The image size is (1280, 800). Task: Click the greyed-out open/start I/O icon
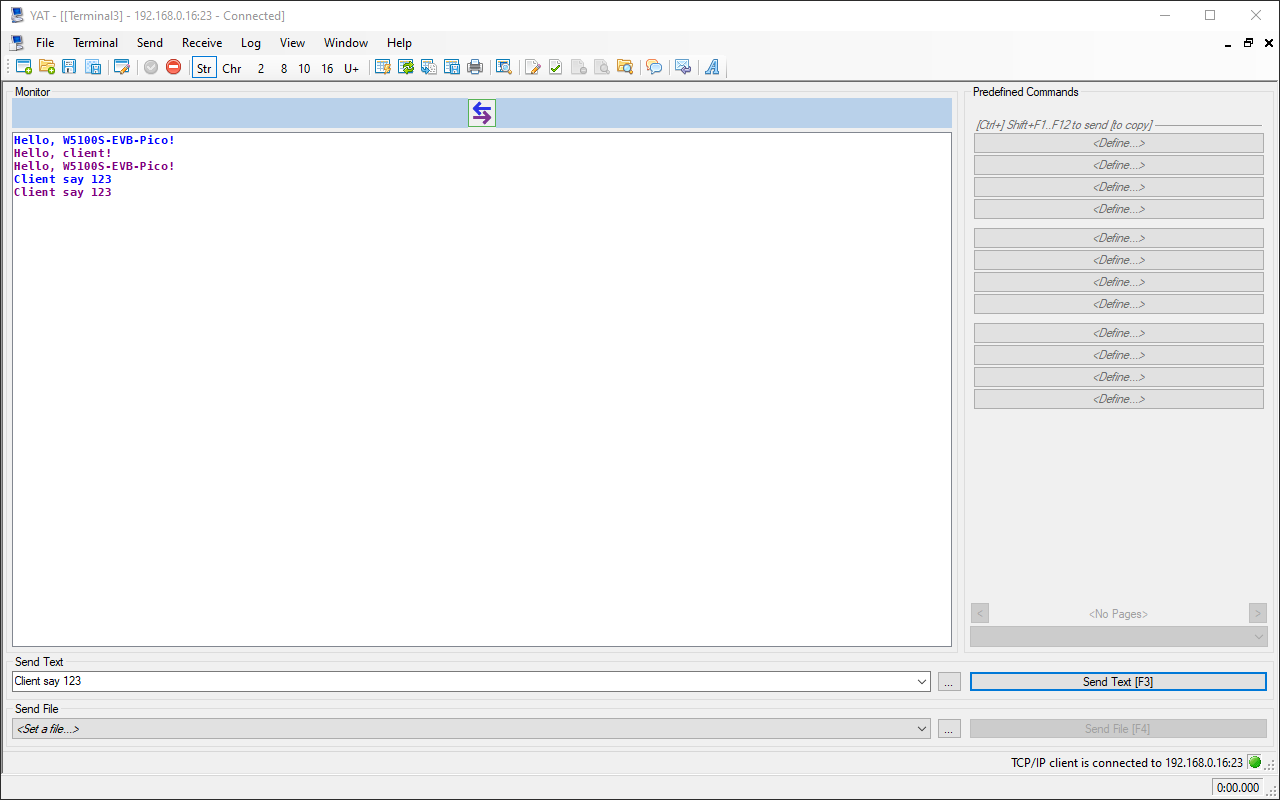tap(151, 68)
